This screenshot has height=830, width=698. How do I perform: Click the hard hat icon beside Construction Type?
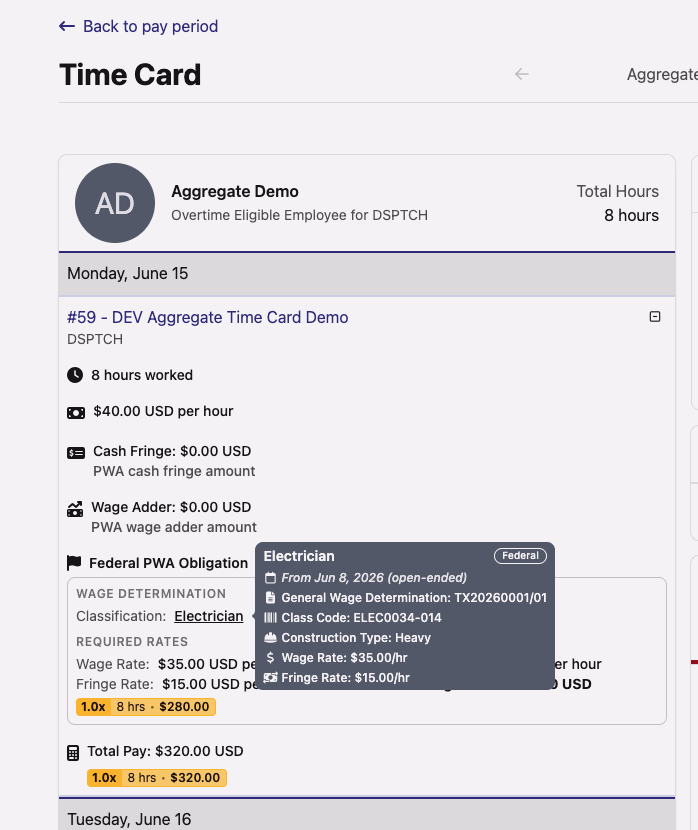[270, 637]
